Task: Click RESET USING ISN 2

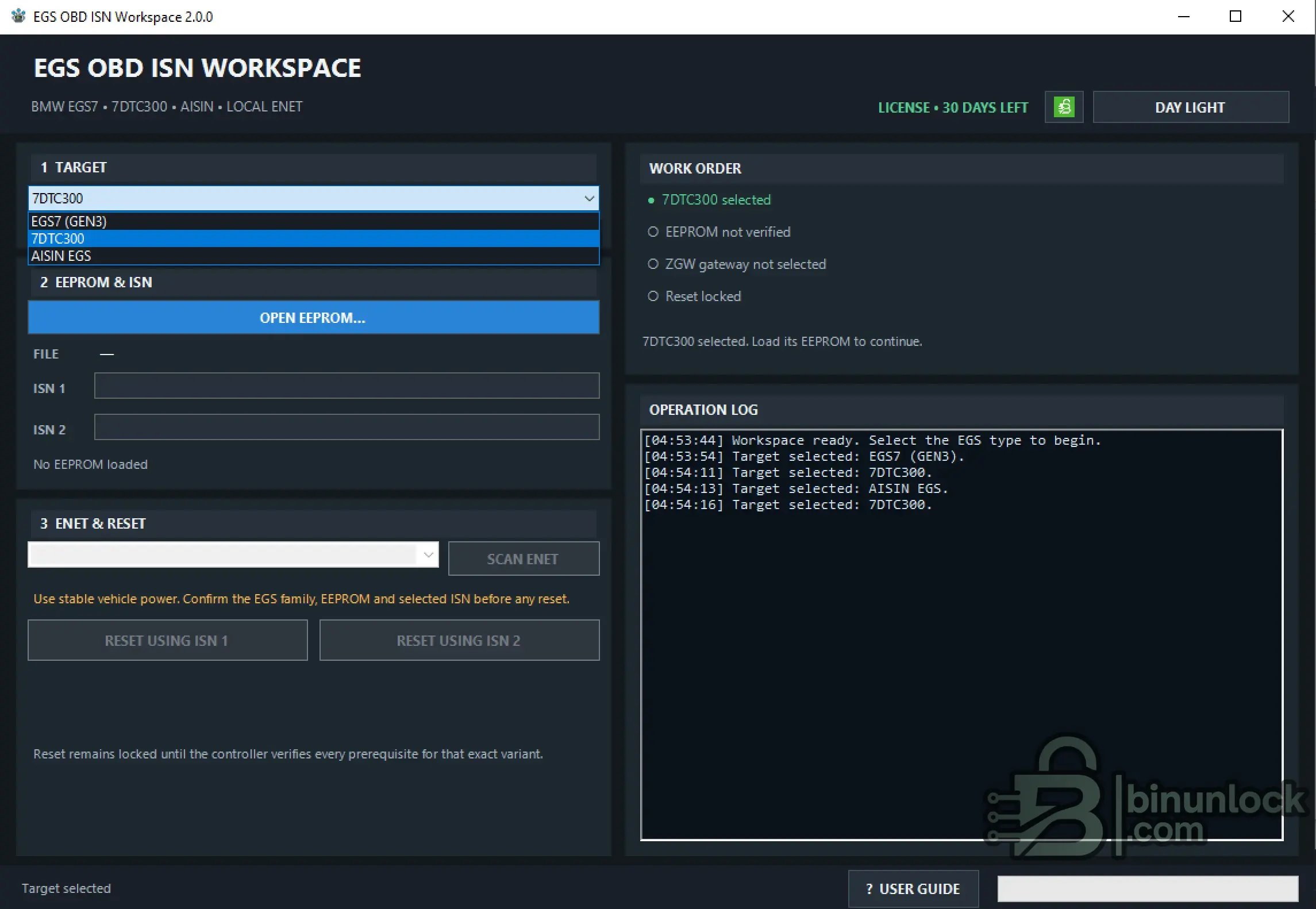Action: tap(459, 640)
